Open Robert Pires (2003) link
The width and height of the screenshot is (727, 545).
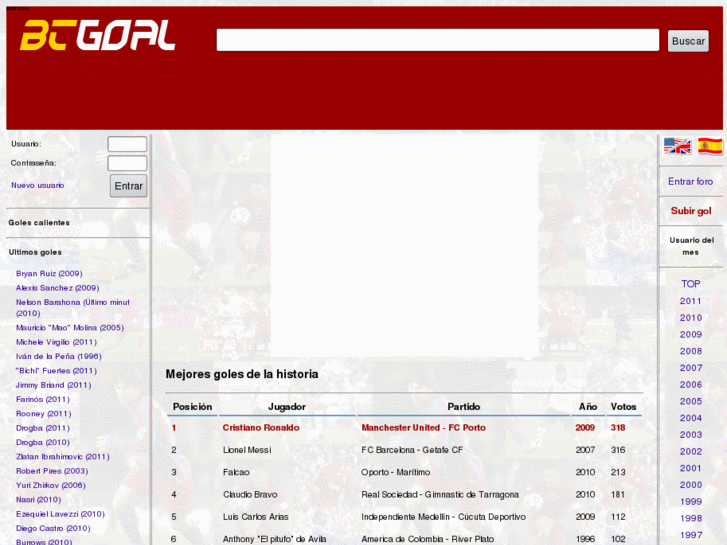pyautogui.click(x=52, y=472)
